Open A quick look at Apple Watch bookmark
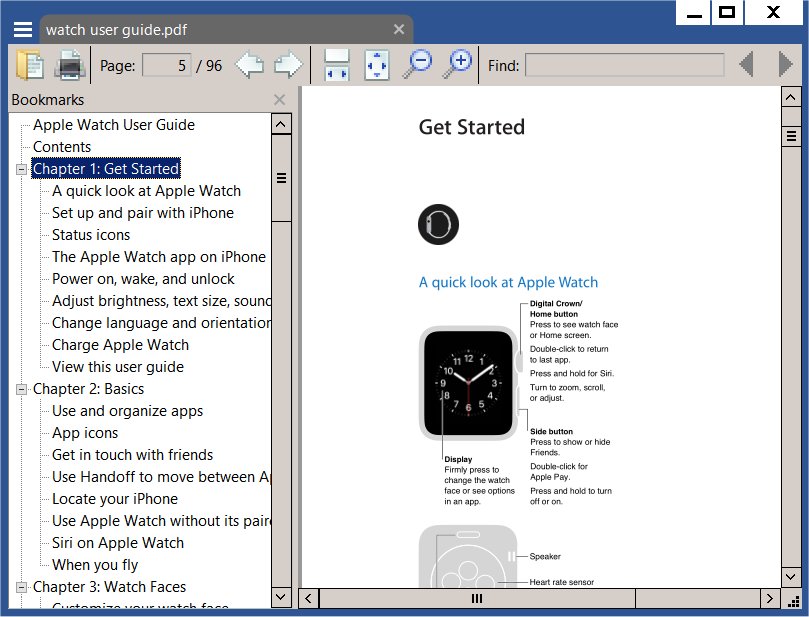This screenshot has height=617, width=809. pos(147,191)
